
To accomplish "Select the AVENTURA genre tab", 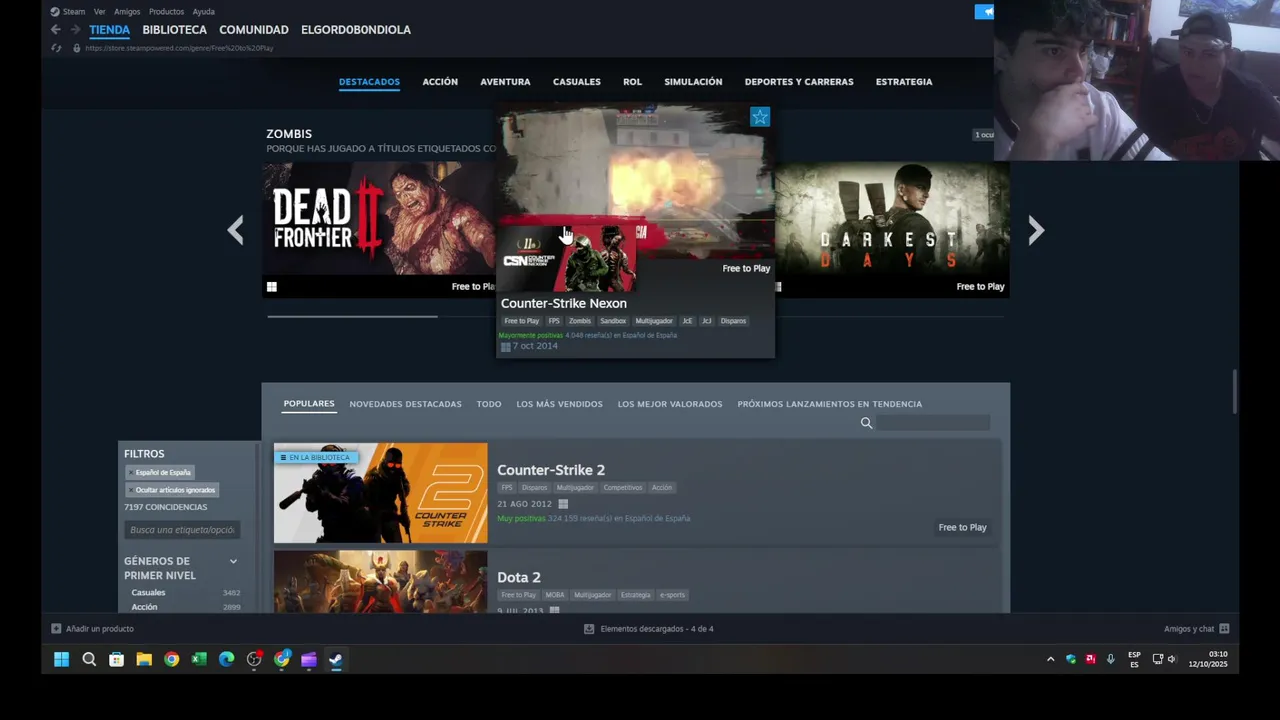I will (505, 82).
